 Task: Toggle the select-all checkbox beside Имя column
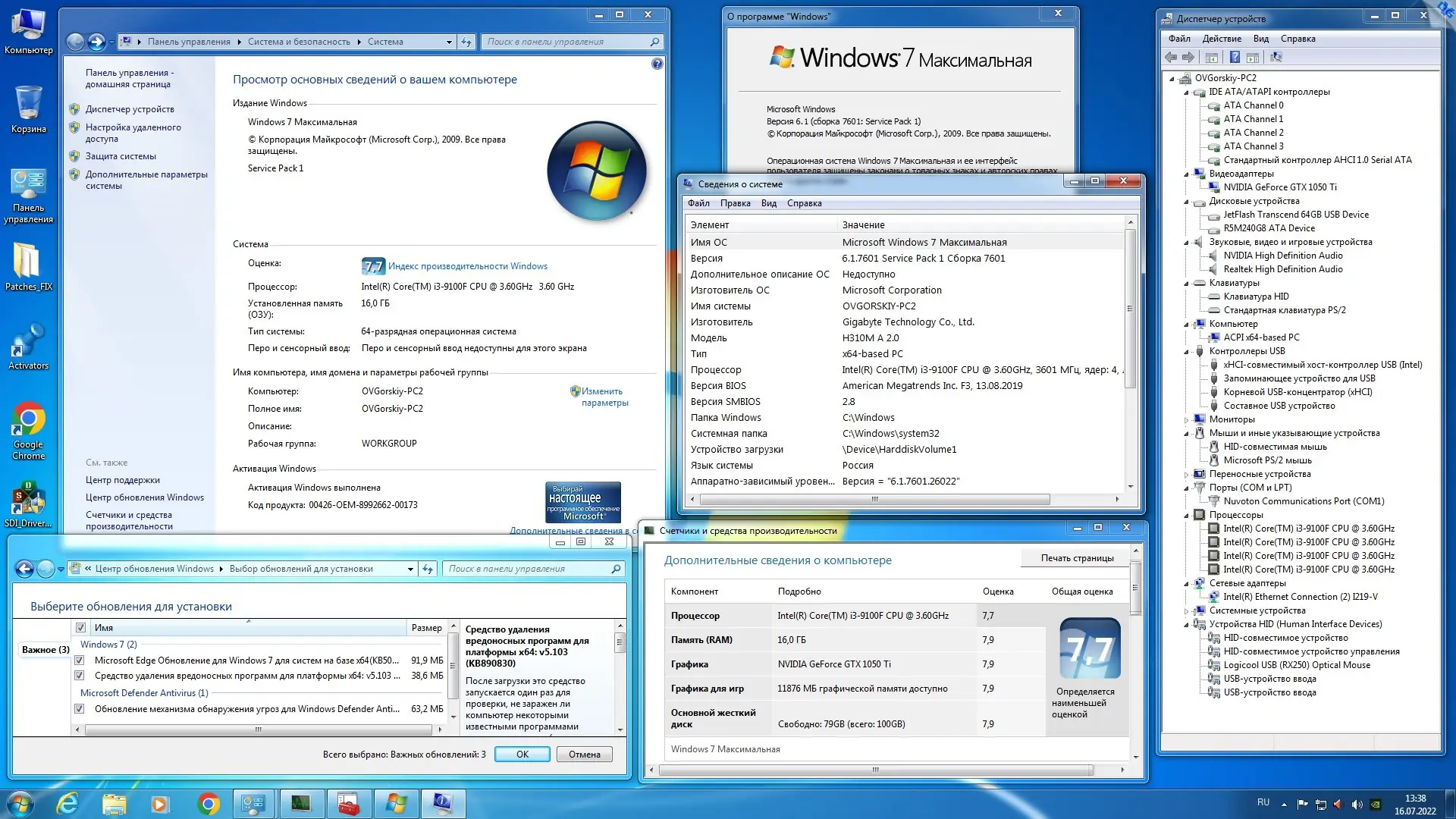coord(81,628)
